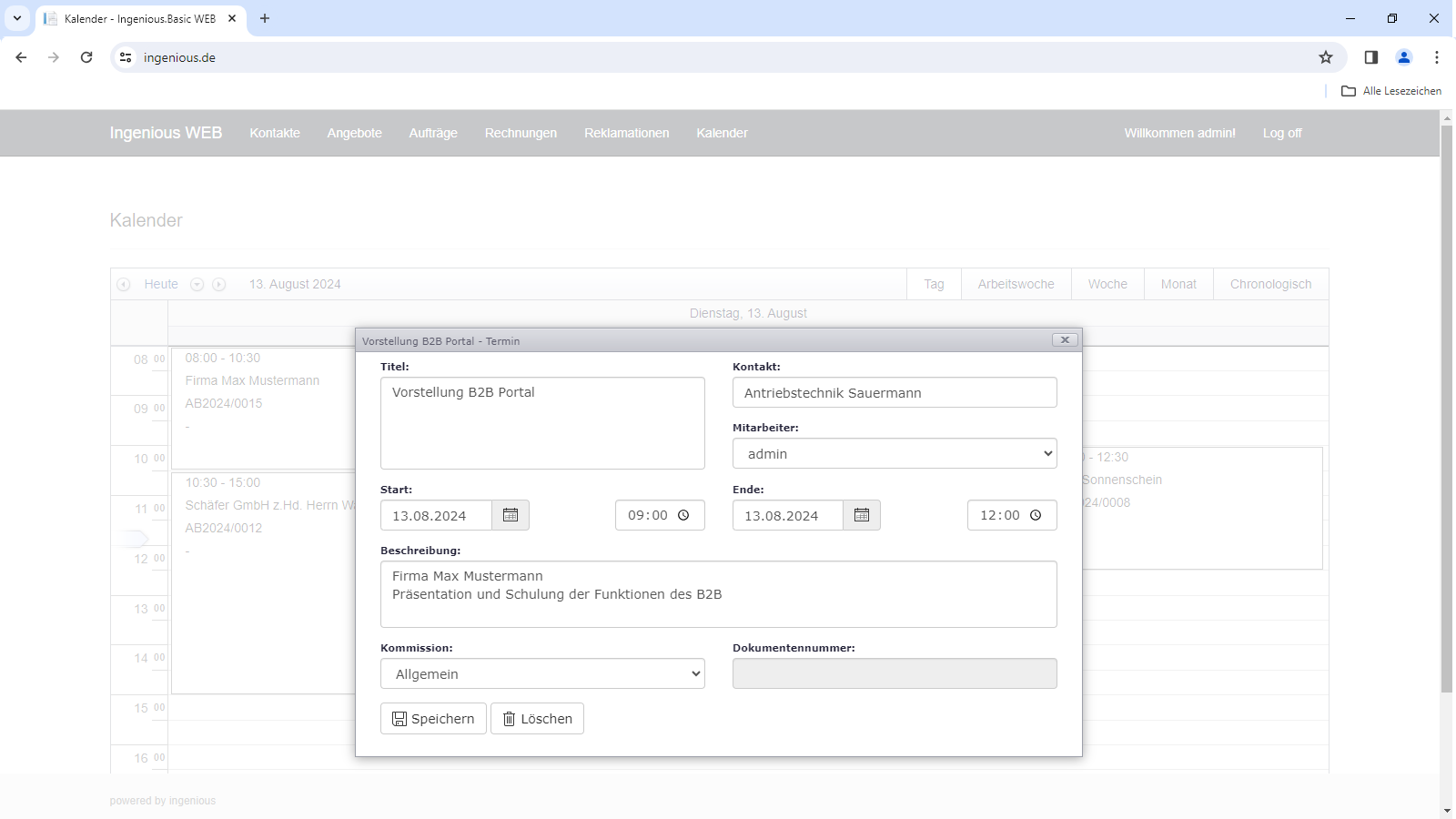Open the 10:30 - 15:00 Schäfer GmbH appointment
Viewport: 1456px width, 819px height.
[x=263, y=582]
